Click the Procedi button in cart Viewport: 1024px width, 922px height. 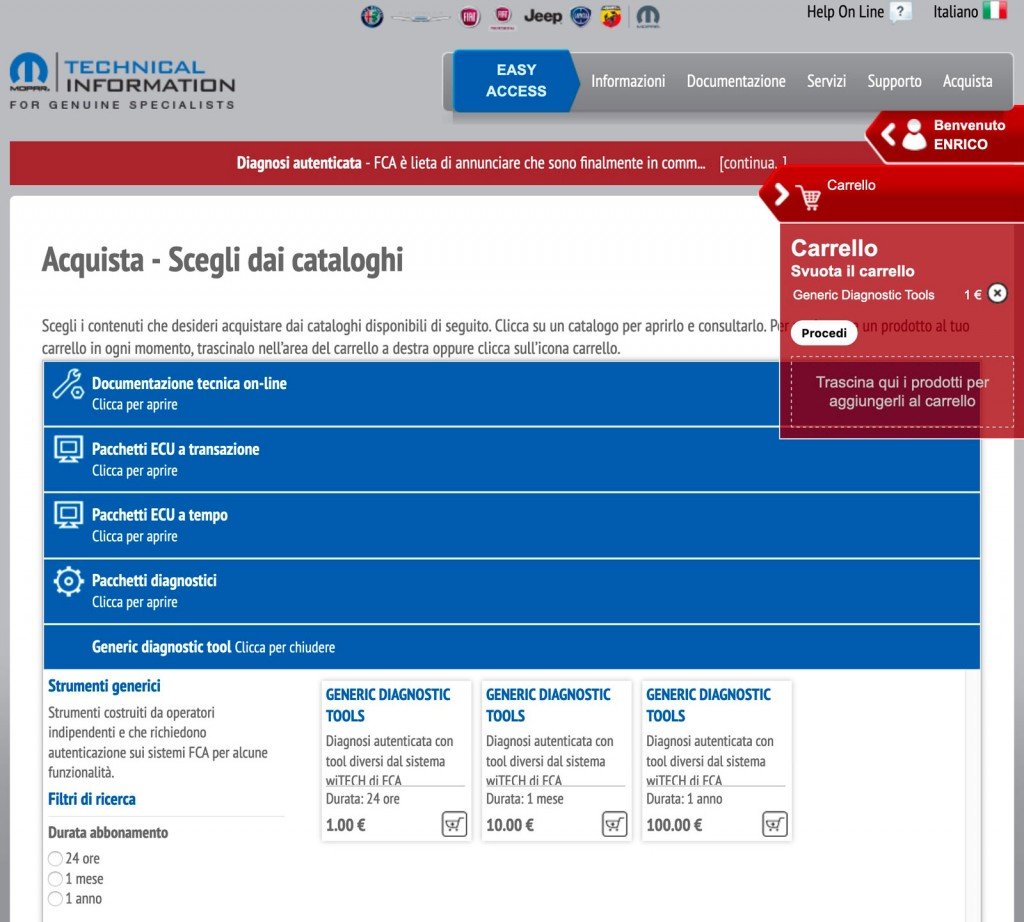click(x=824, y=333)
